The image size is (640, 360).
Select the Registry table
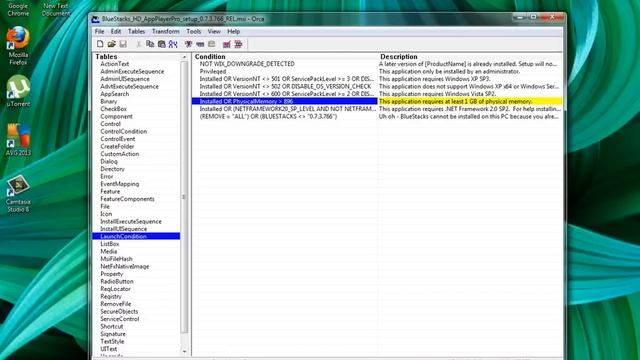tap(111, 296)
